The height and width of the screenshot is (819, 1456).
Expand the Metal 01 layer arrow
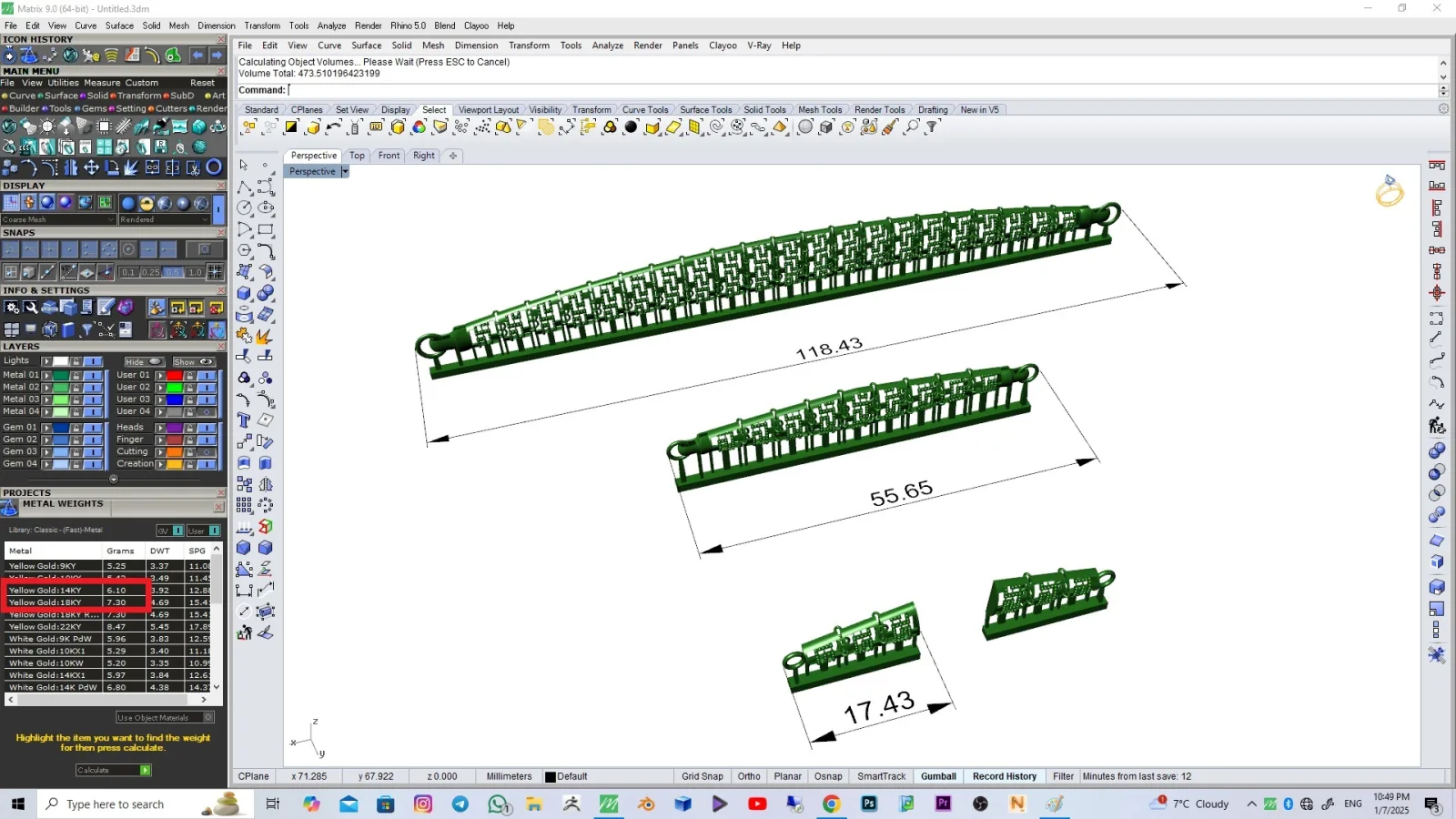(46, 375)
